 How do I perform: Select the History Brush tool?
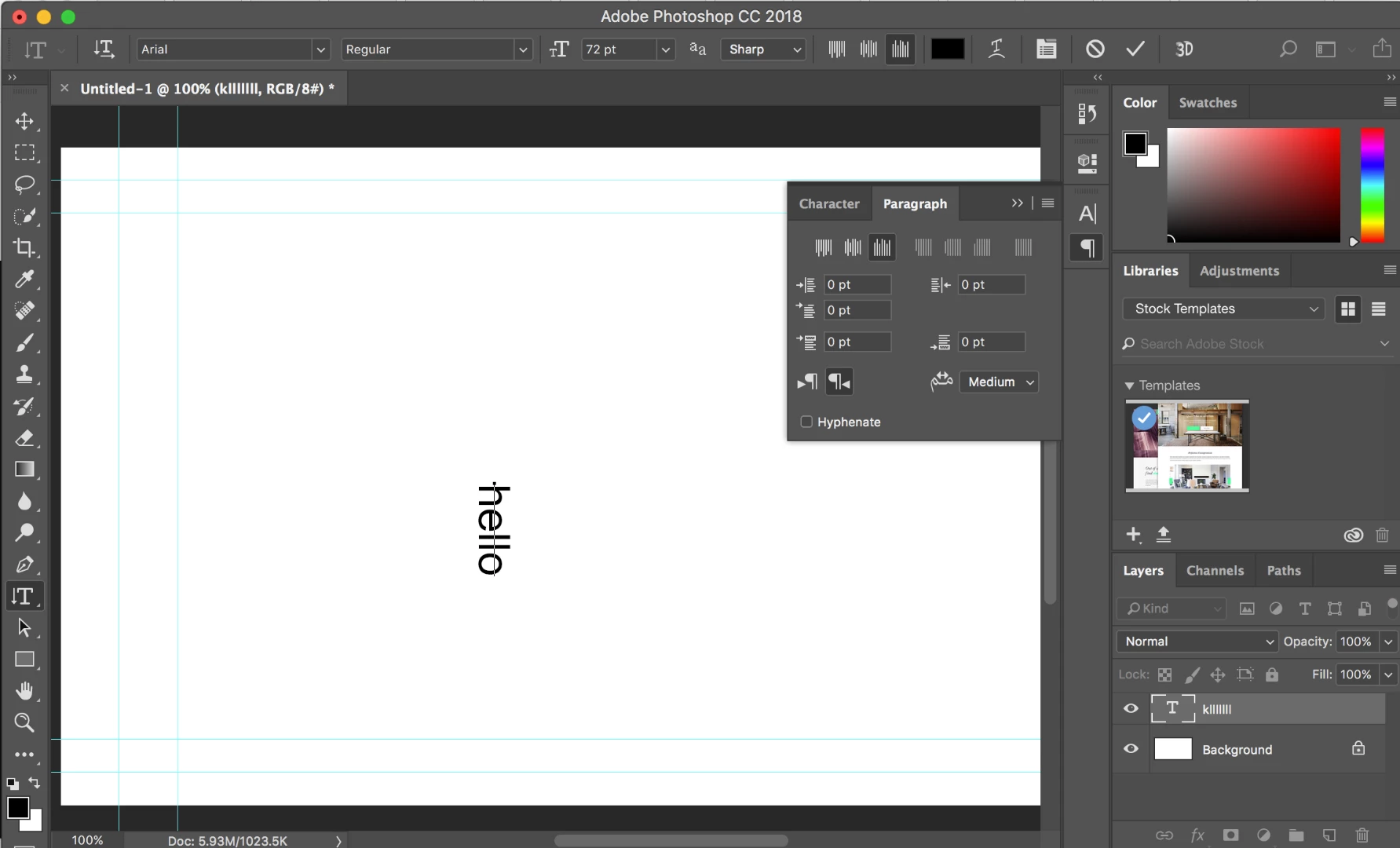[24, 406]
